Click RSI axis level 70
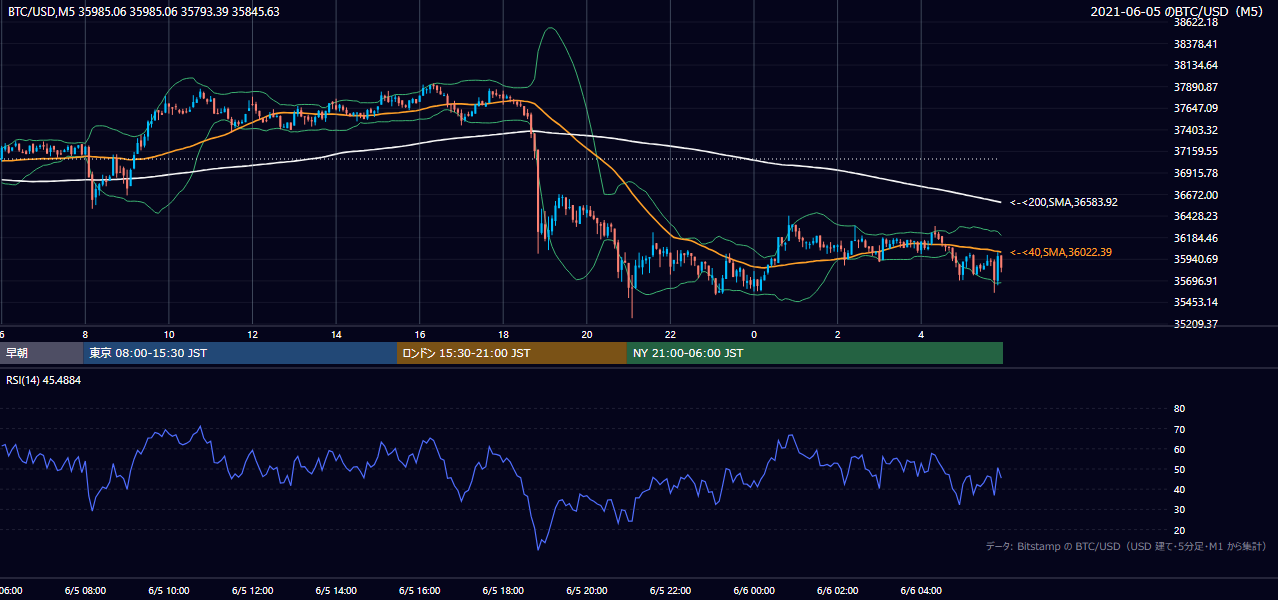 coord(1179,429)
